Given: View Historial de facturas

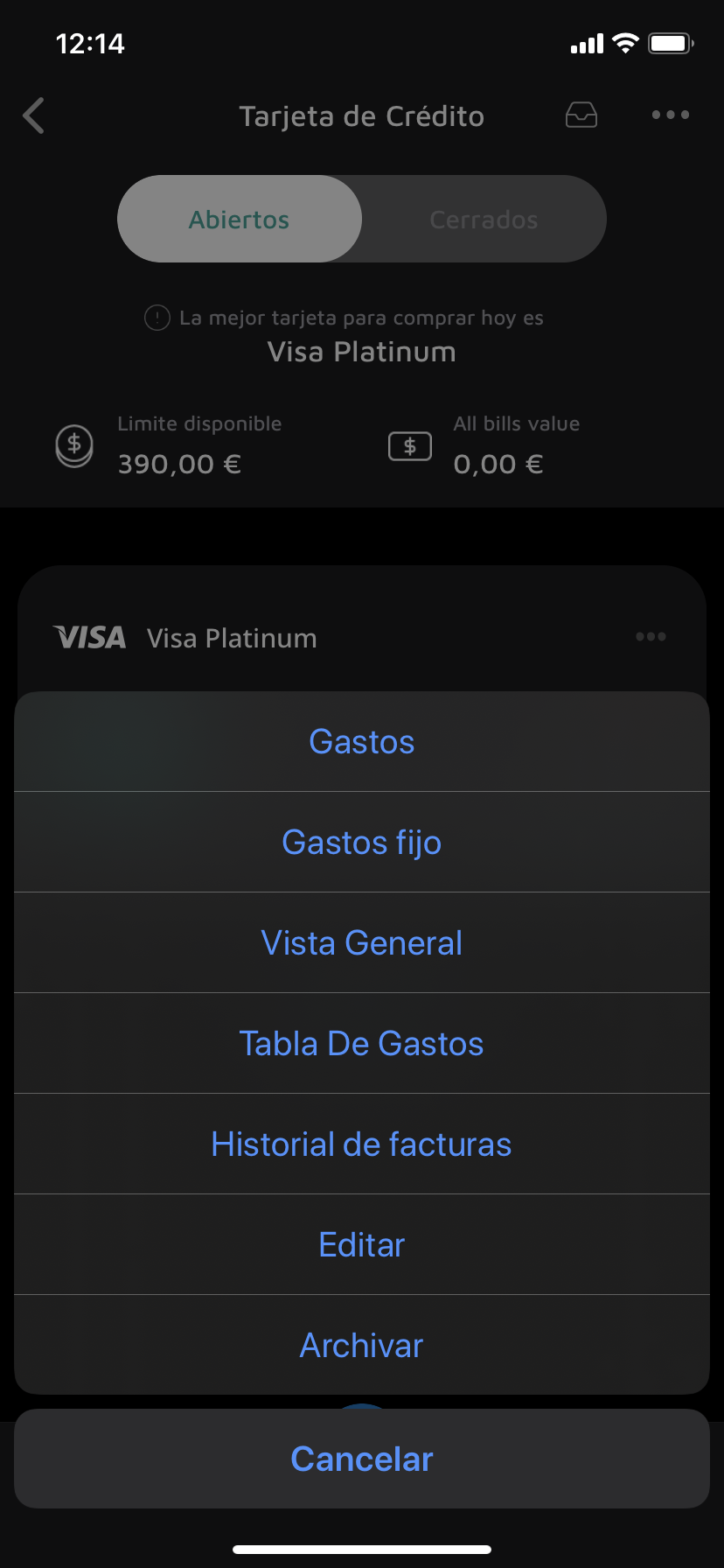Looking at the screenshot, I should [362, 1144].
